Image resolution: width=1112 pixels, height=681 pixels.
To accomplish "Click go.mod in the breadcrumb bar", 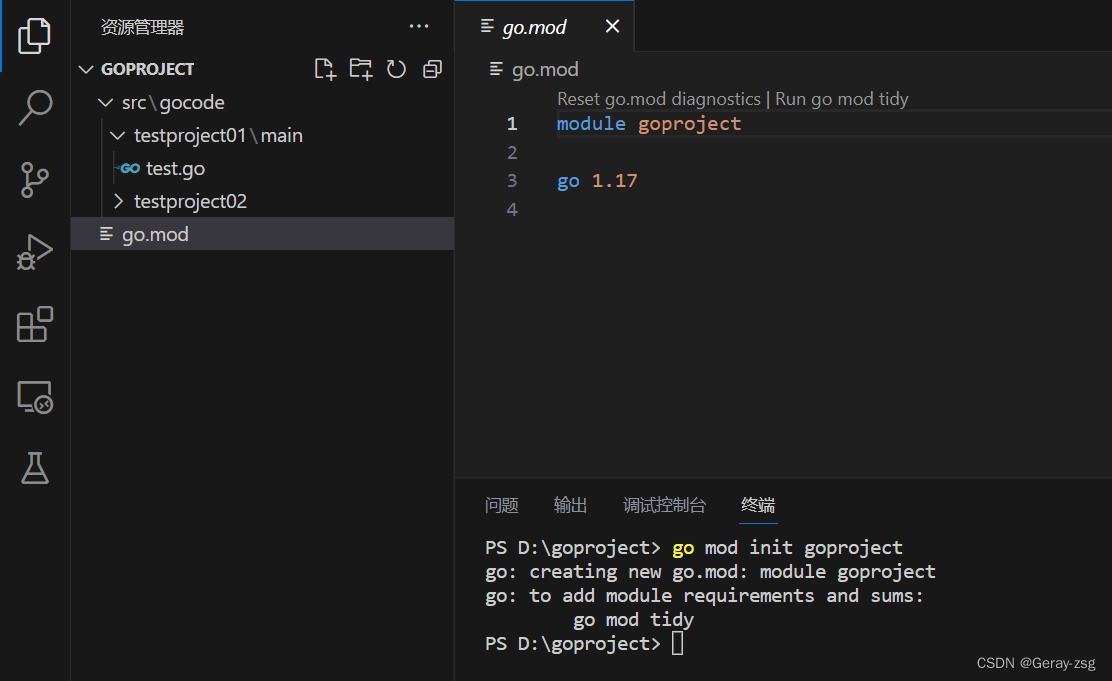I will [x=545, y=70].
